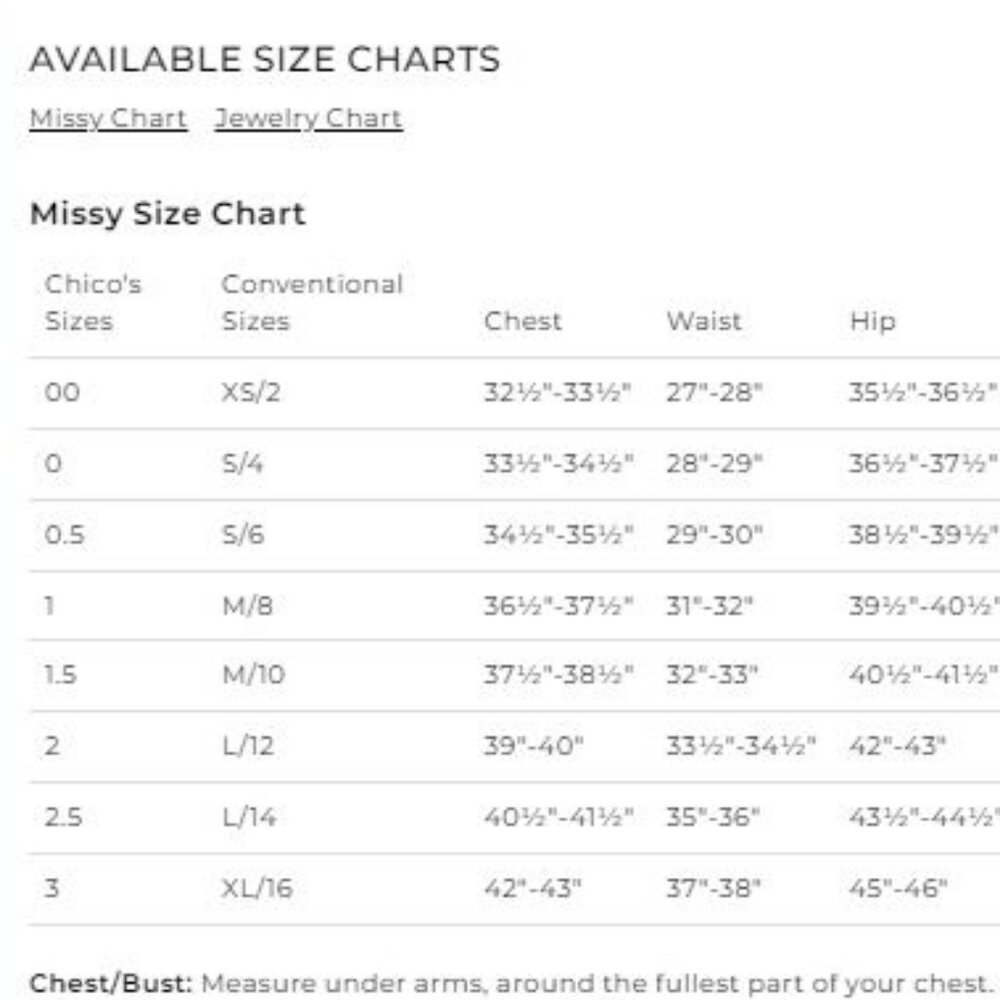Viewport: 1000px width, 1000px height.
Task: Select the XL/16 conventional size cell
Action: pyautogui.click(x=257, y=888)
